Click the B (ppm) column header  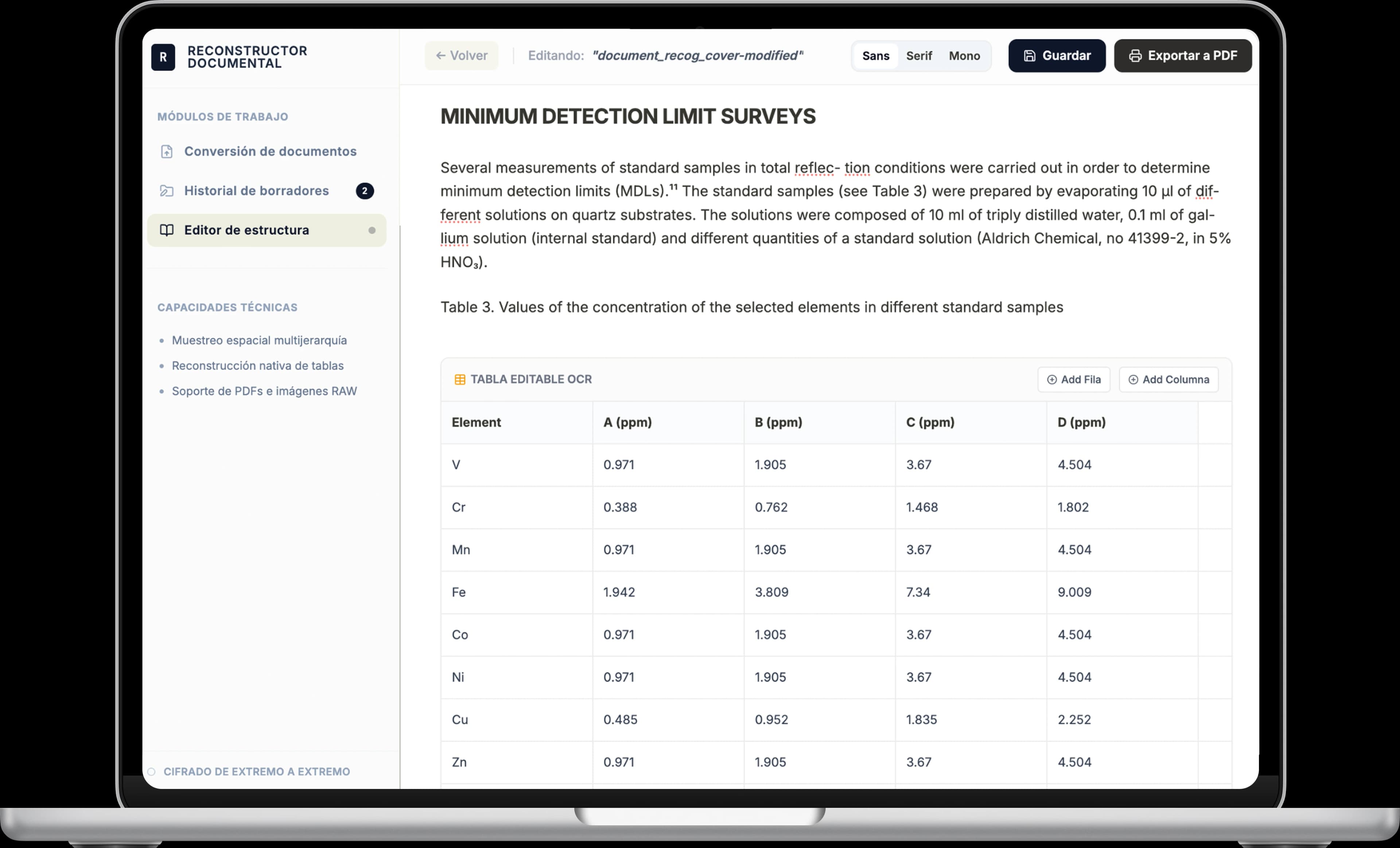(819, 423)
